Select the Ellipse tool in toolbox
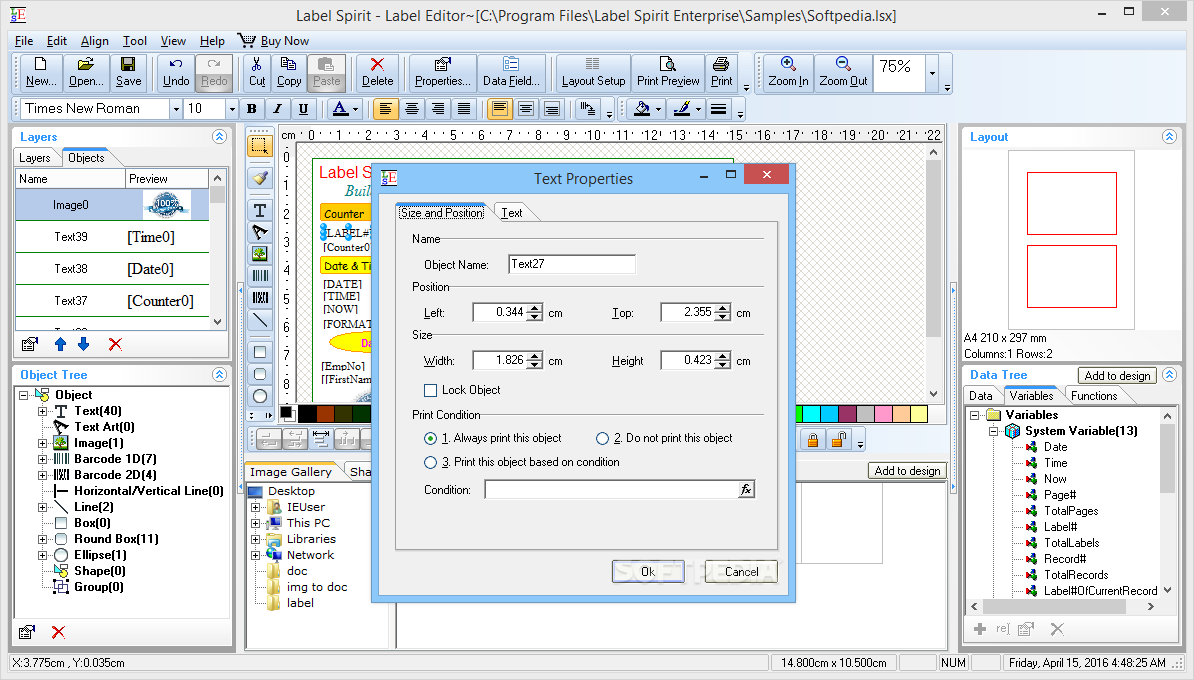1194x680 pixels. coord(260,396)
